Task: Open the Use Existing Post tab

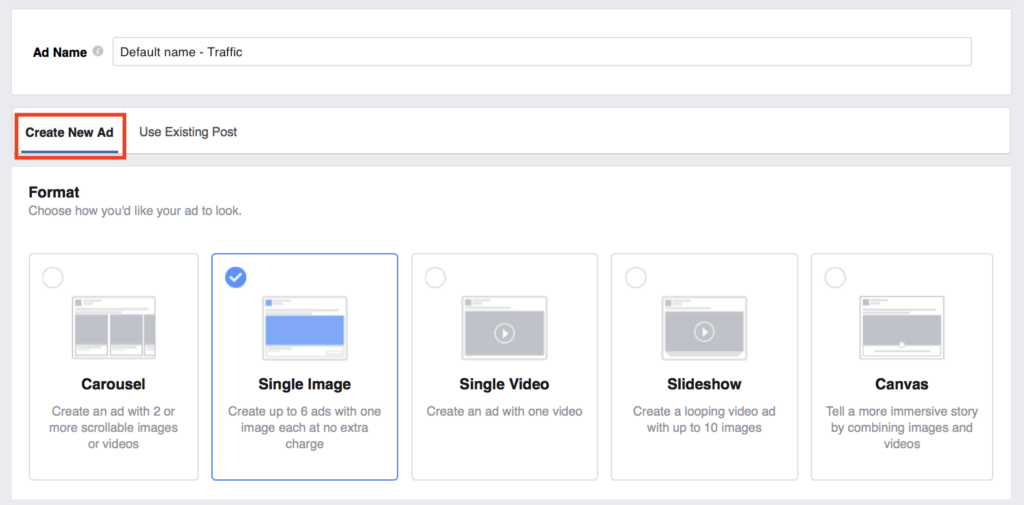Action: pyautogui.click(x=188, y=132)
